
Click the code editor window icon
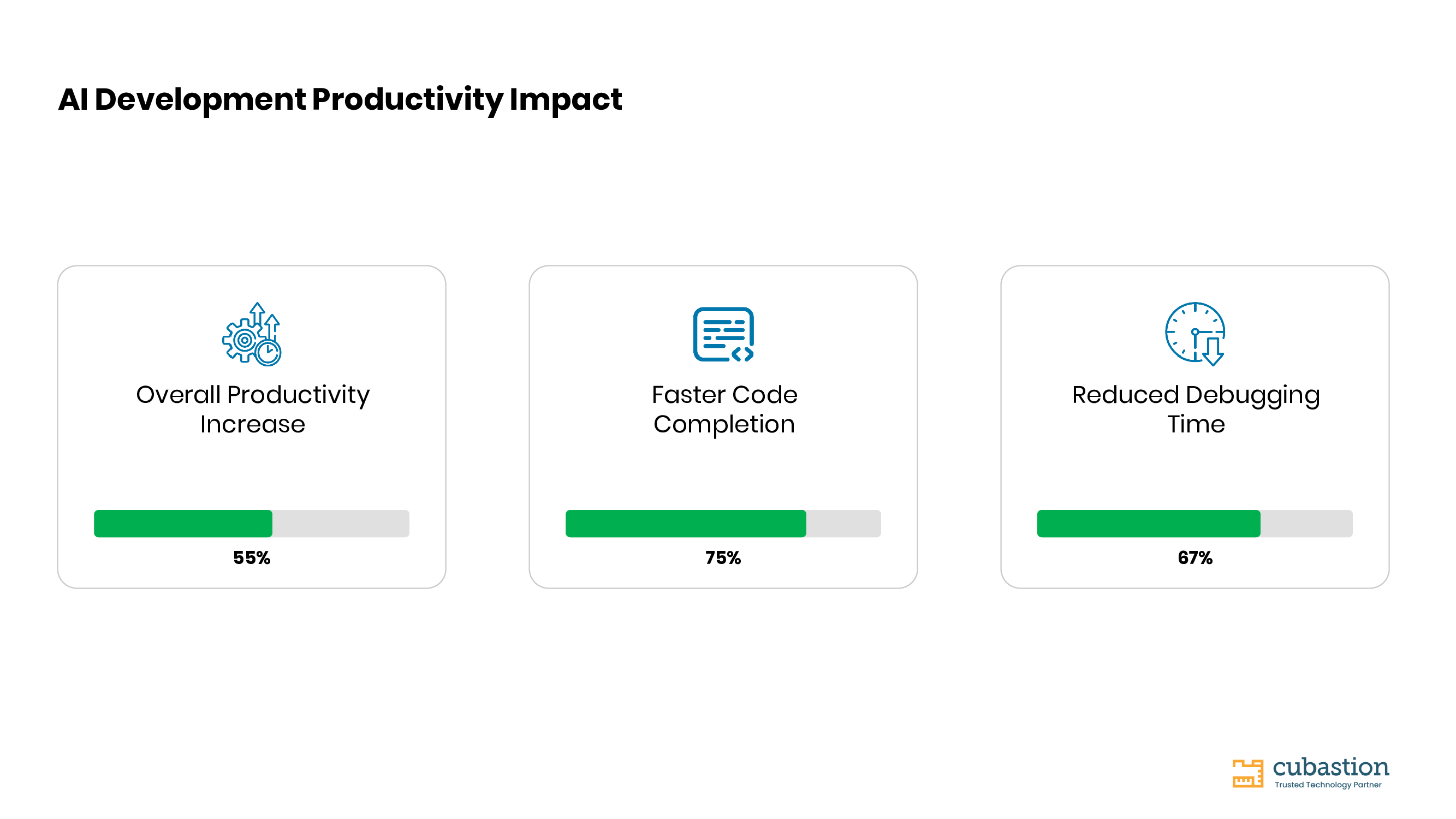[723, 334]
